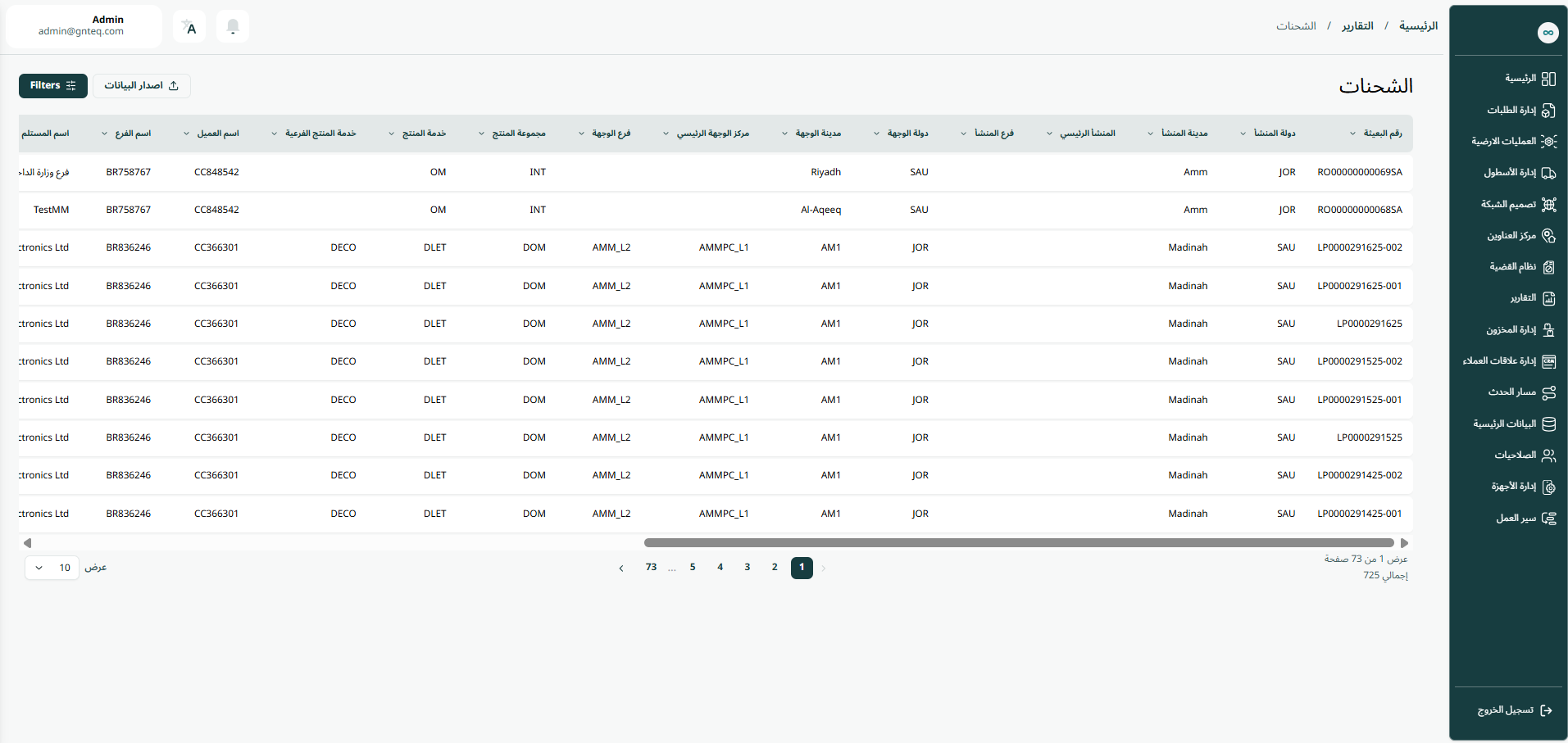Click the export data button
This screenshot has width=1568, height=743.
coord(141,86)
